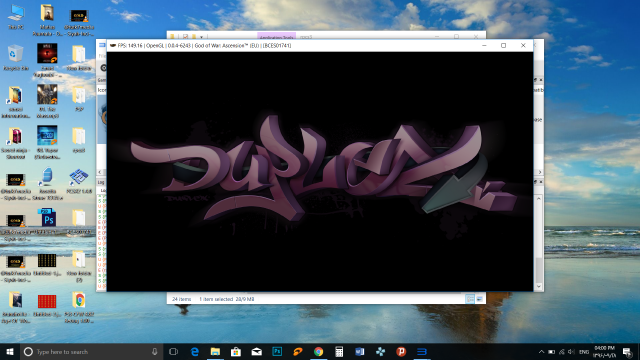The image size is (640, 360).
Task: Select '01. The blues.mp3' on the desktop
Action: click(x=47, y=101)
